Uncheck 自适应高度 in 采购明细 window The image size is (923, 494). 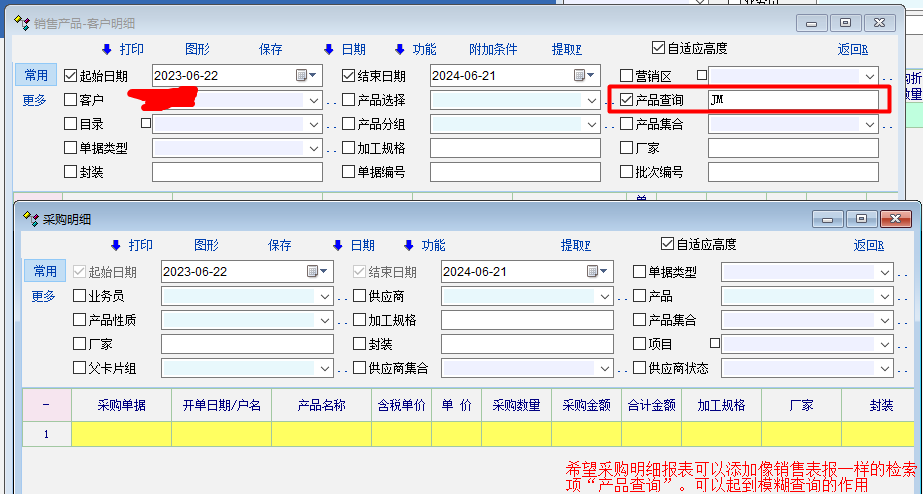coord(668,245)
